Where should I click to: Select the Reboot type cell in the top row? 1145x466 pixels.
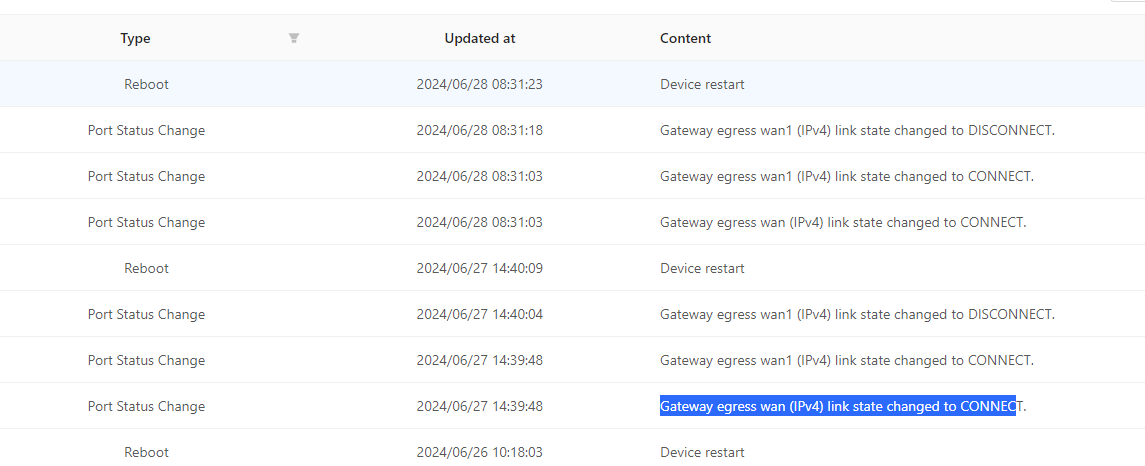tap(146, 84)
